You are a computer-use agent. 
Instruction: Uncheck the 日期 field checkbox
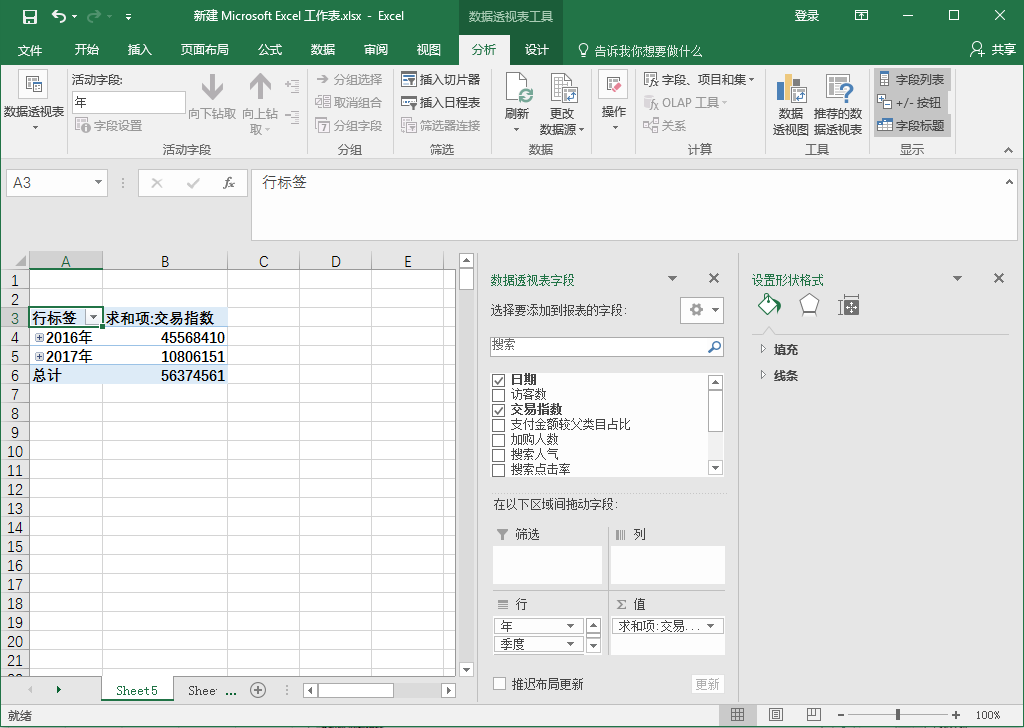point(499,380)
